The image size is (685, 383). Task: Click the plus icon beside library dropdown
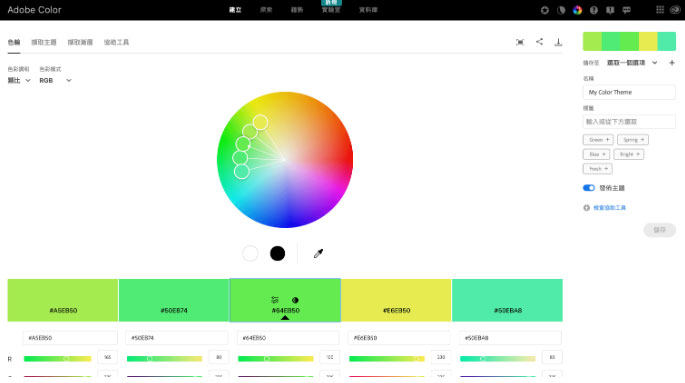coord(672,63)
